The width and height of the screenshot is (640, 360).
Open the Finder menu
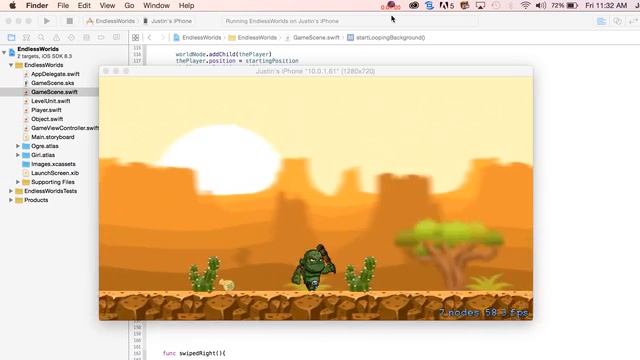coord(37,5)
